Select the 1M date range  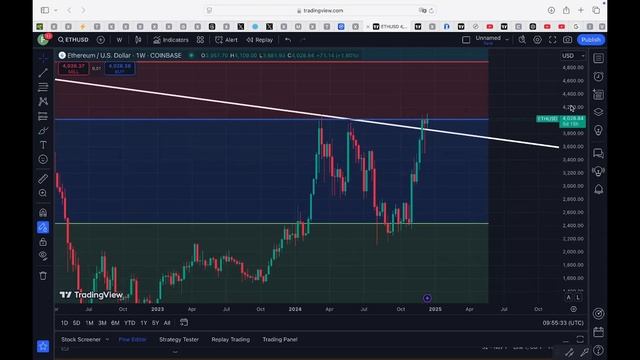(89, 323)
